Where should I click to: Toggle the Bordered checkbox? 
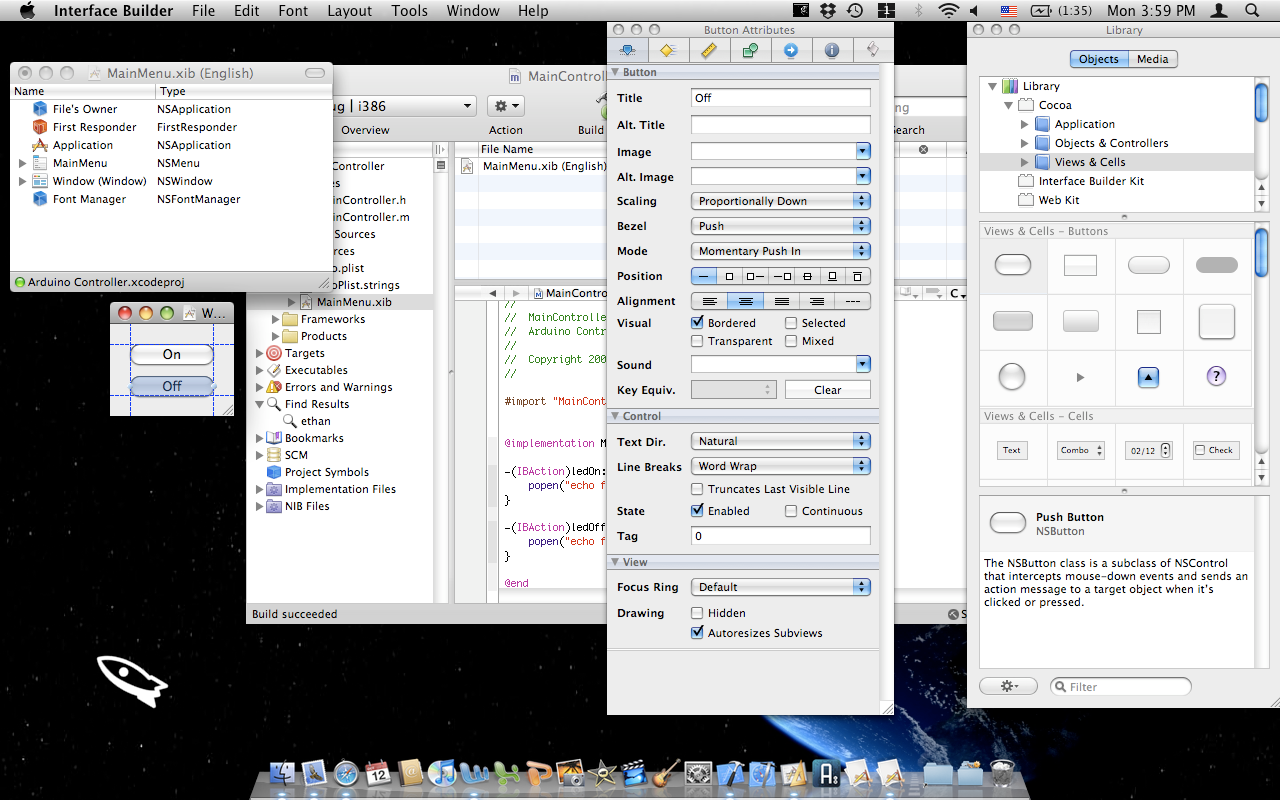coord(698,323)
